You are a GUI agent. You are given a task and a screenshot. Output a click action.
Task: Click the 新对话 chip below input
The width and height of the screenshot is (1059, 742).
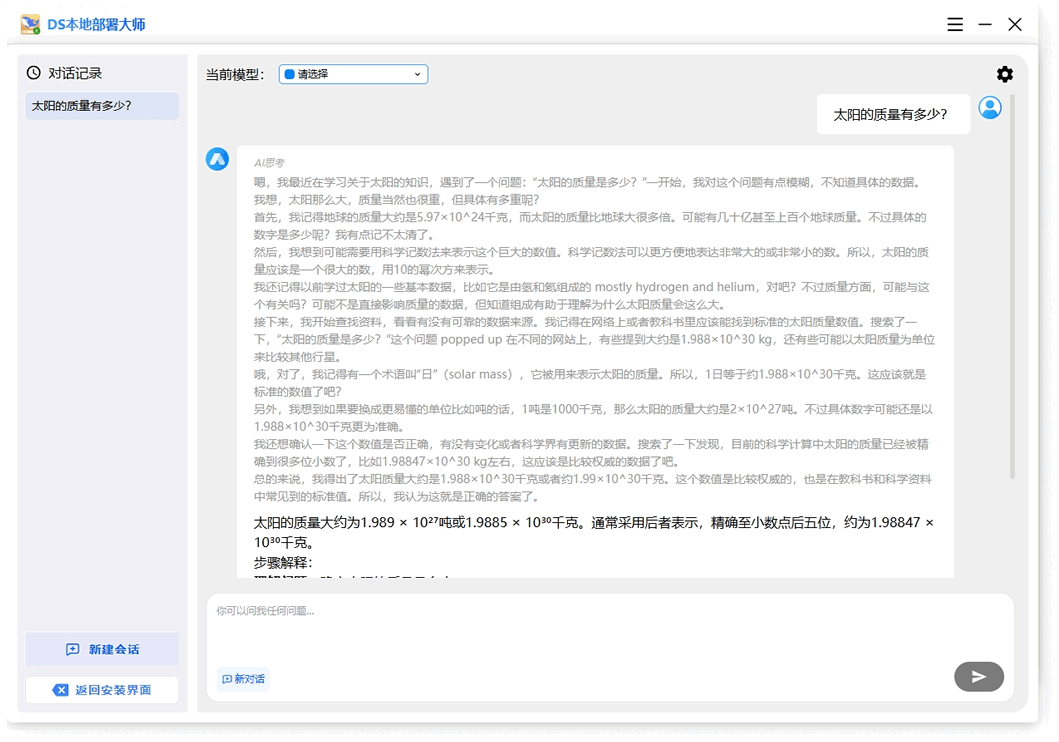(x=243, y=679)
